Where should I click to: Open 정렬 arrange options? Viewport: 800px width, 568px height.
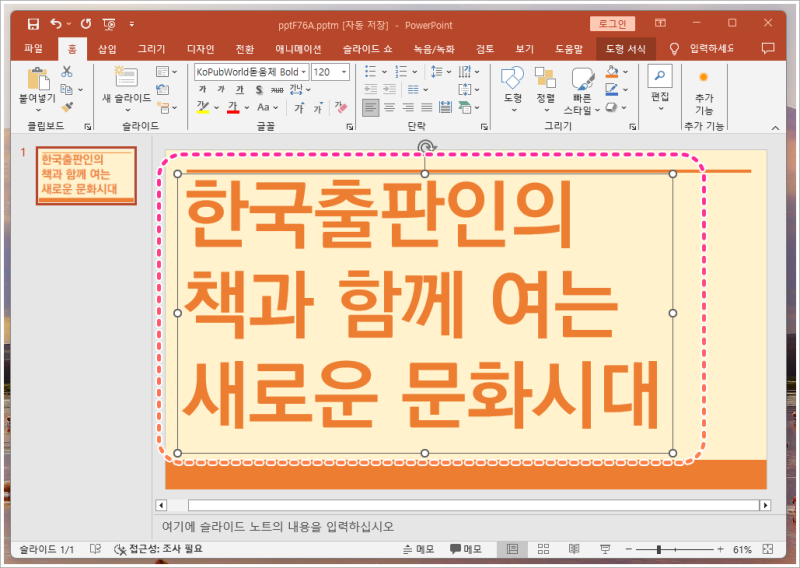(x=545, y=89)
